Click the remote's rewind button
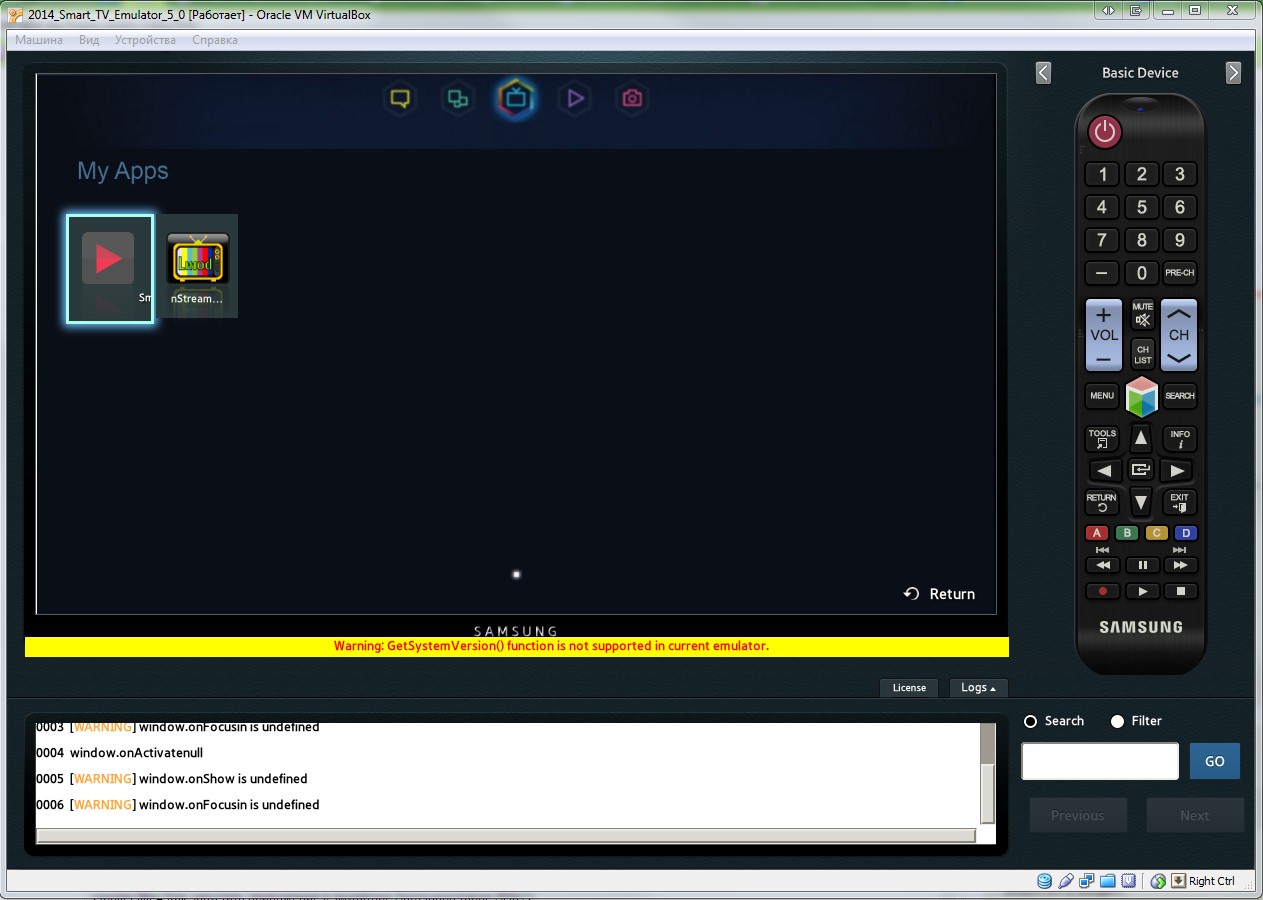Viewport: 1263px width, 900px height. pos(1103,565)
